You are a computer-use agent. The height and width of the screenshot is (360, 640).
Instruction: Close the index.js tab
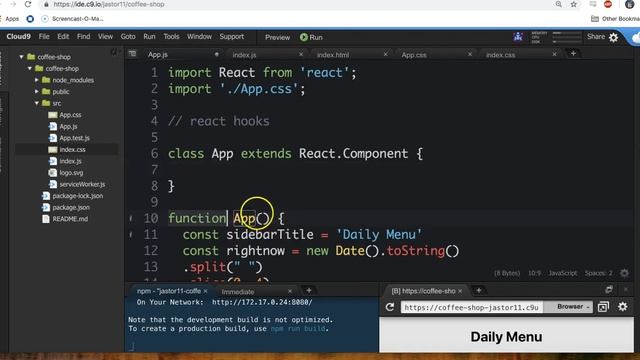point(301,54)
